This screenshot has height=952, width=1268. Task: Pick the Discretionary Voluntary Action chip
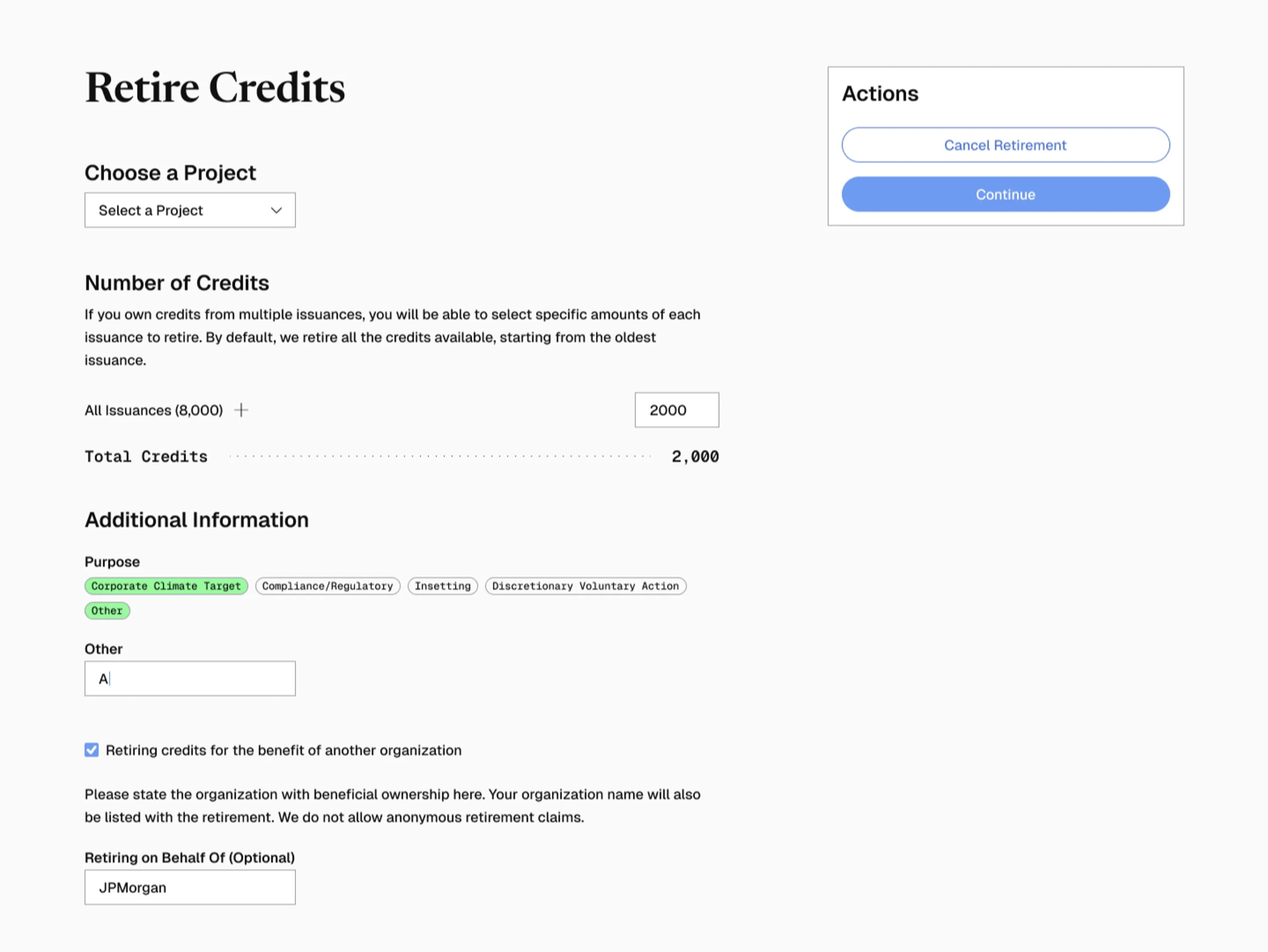click(585, 586)
